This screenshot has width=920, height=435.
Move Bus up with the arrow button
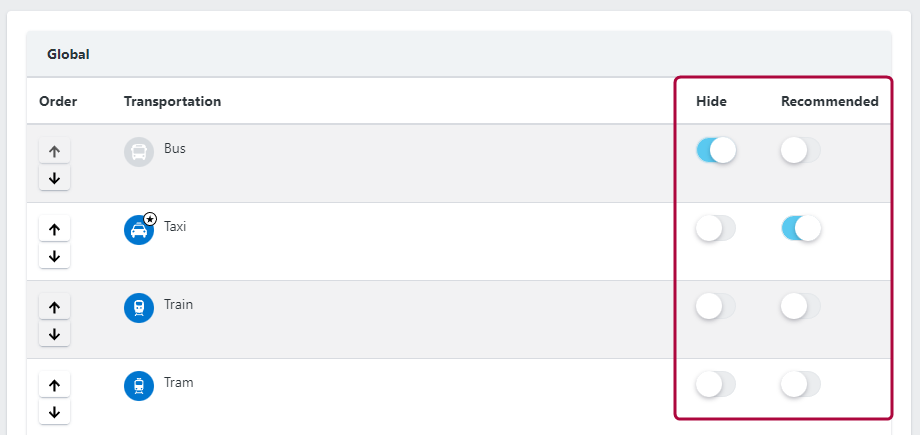(x=55, y=151)
